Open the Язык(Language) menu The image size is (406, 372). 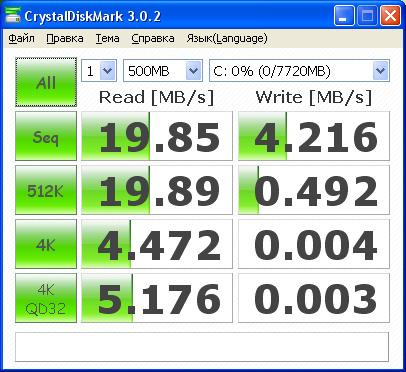point(227,38)
